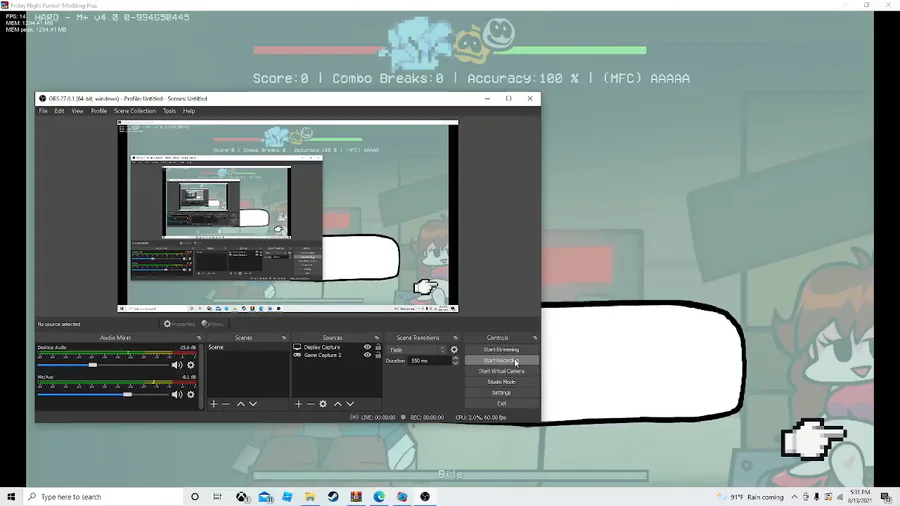900x506 pixels.
Task: Open Desktop Audio gear settings
Action: [x=191, y=365]
